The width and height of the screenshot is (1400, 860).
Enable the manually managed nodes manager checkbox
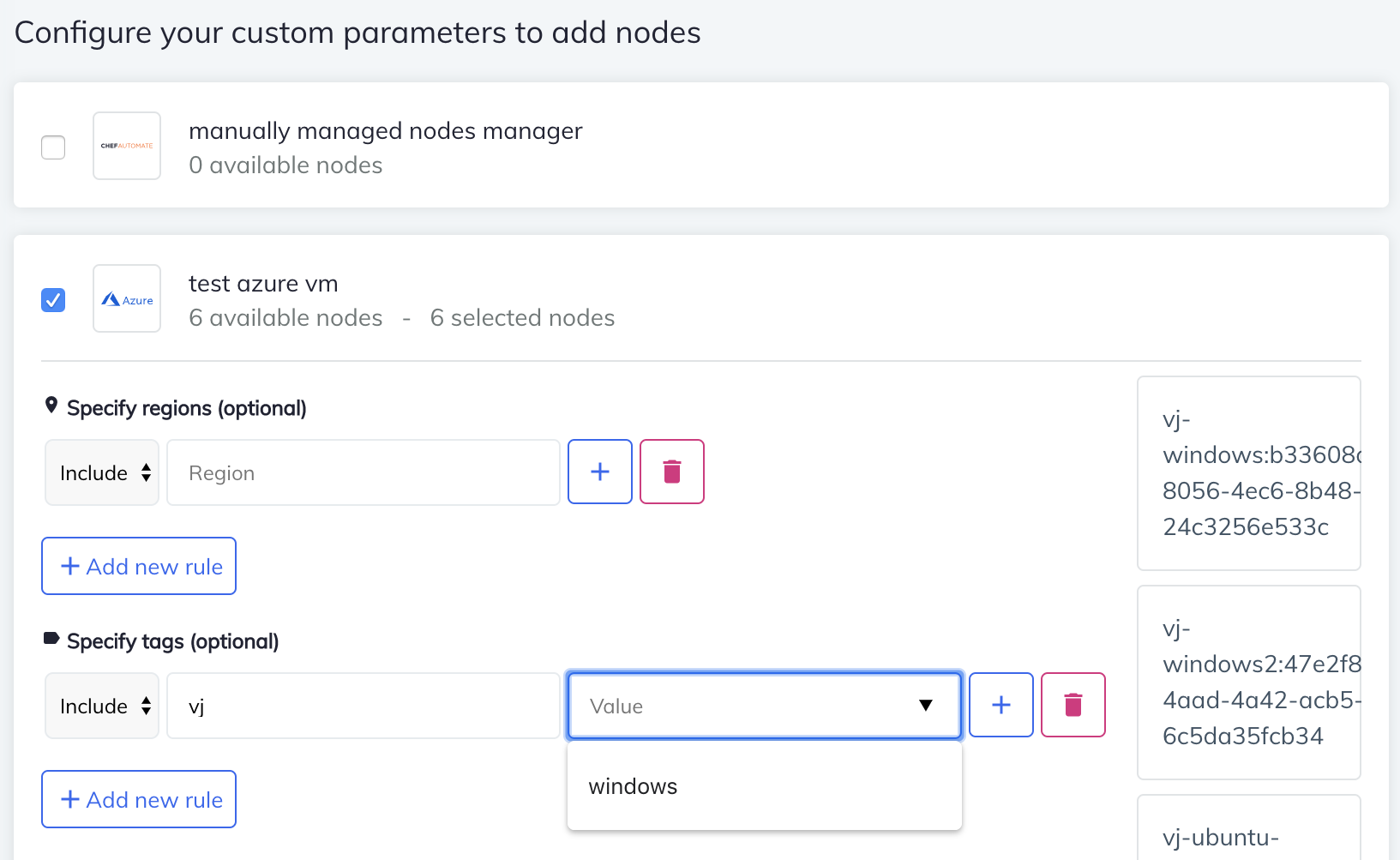coord(52,147)
